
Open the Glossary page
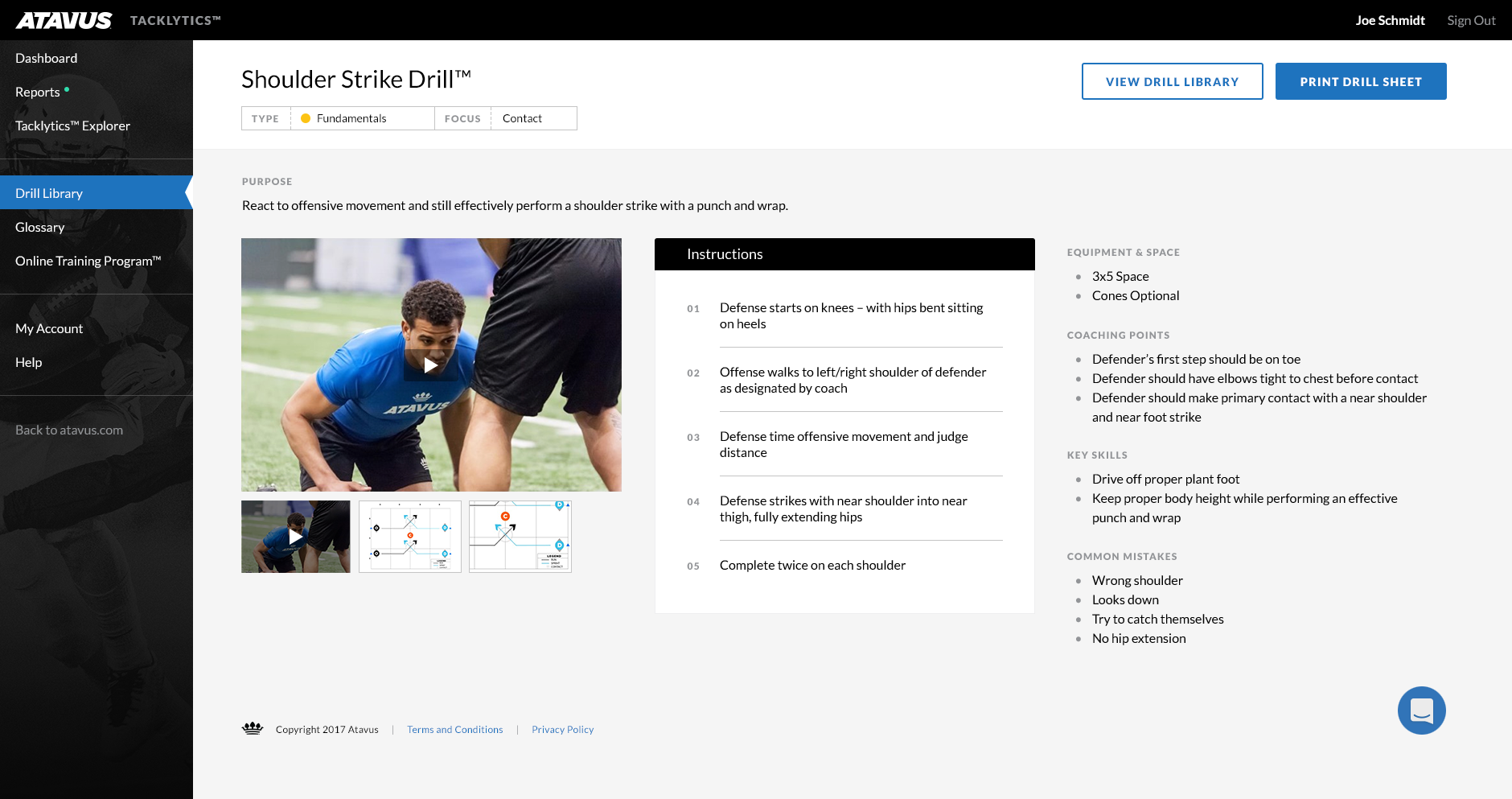click(x=40, y=227)
